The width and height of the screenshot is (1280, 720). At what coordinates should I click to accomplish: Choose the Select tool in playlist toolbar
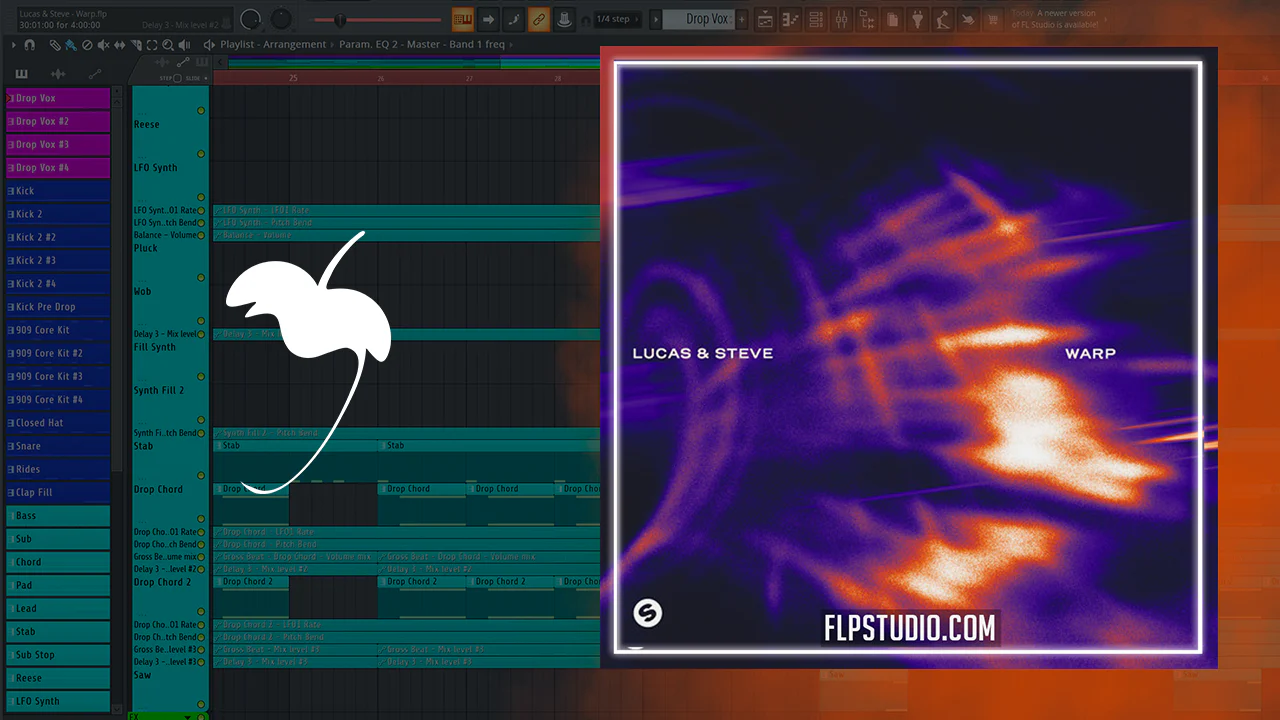tap(151, 45)
